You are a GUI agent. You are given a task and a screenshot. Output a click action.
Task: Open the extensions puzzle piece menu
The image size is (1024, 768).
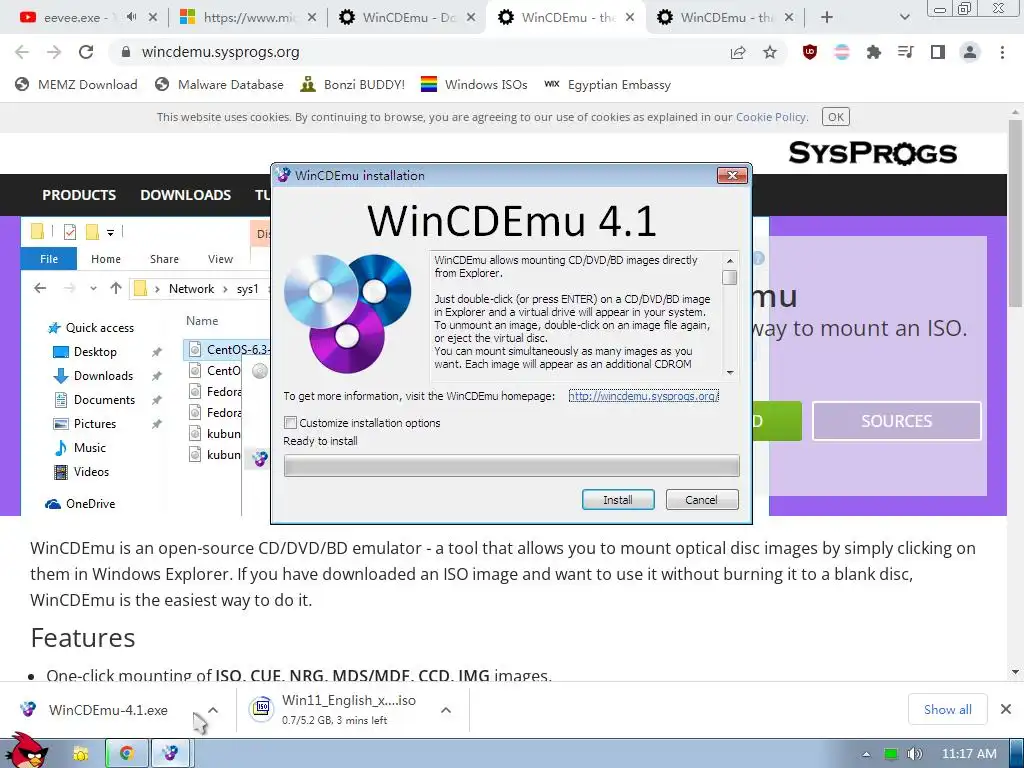coord(874,52)
